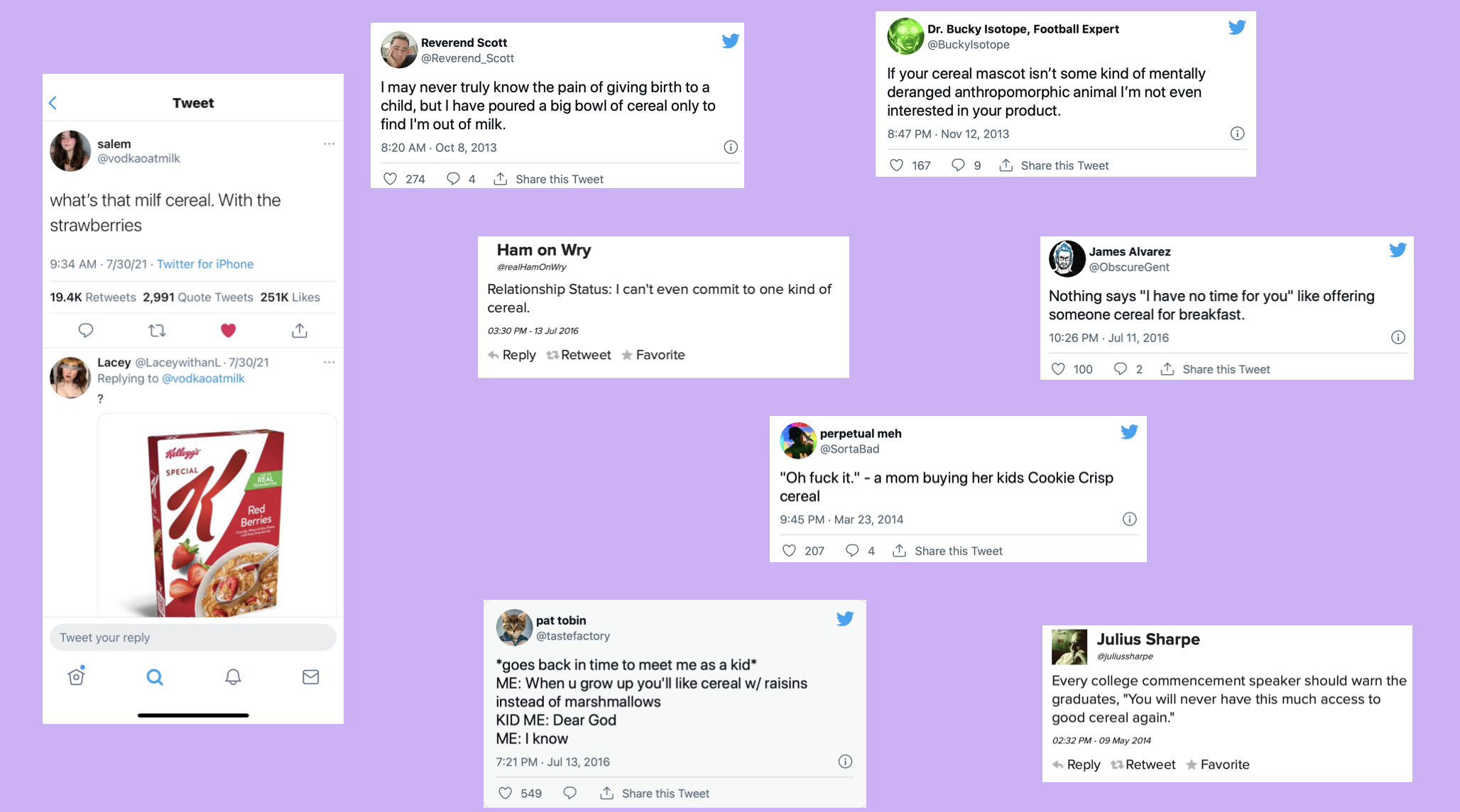
Task: Go to the home icon in bottom bar
Action: point(77,676)
